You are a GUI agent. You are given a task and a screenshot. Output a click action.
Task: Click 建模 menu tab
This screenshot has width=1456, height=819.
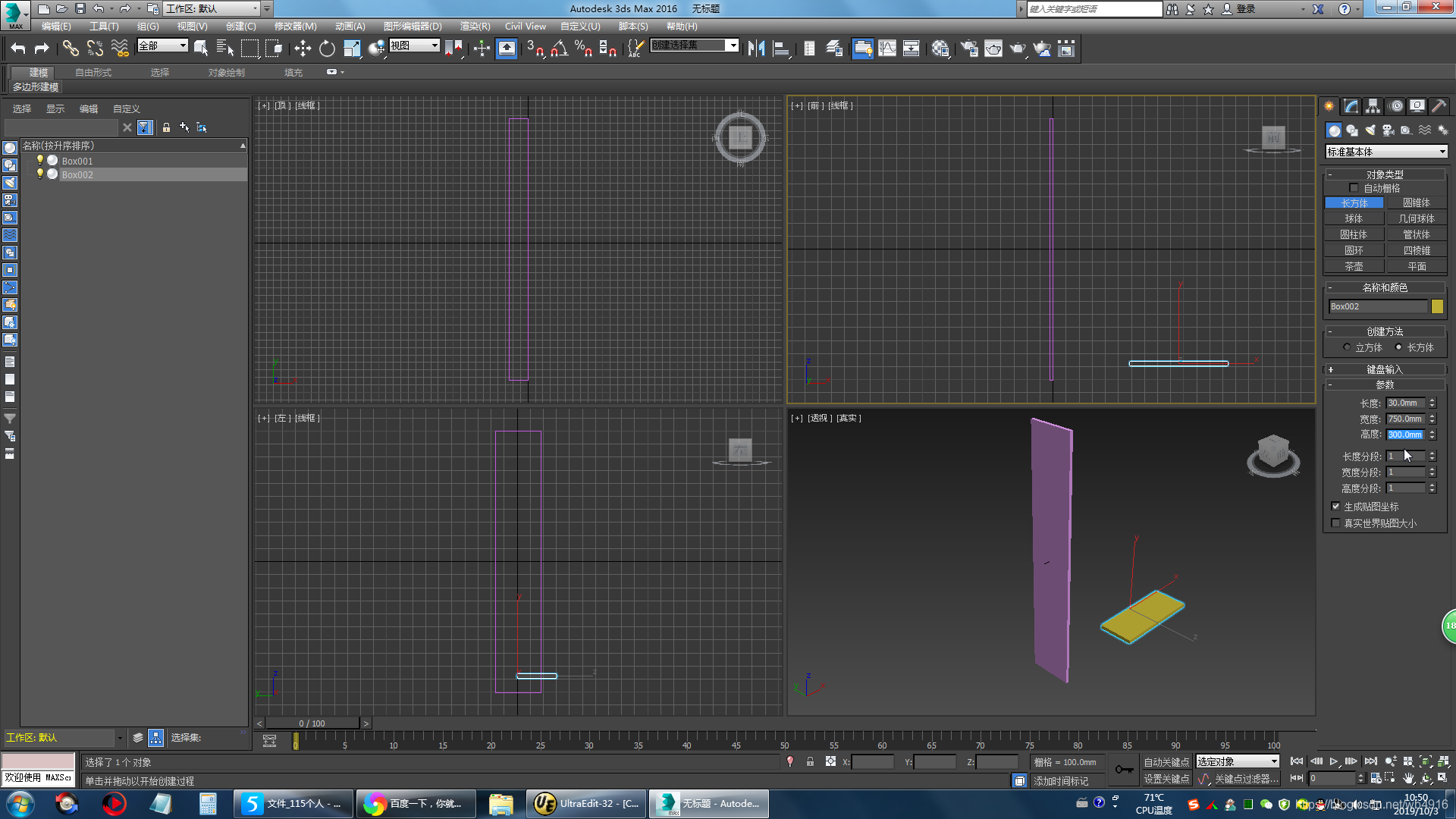[37, 71]
